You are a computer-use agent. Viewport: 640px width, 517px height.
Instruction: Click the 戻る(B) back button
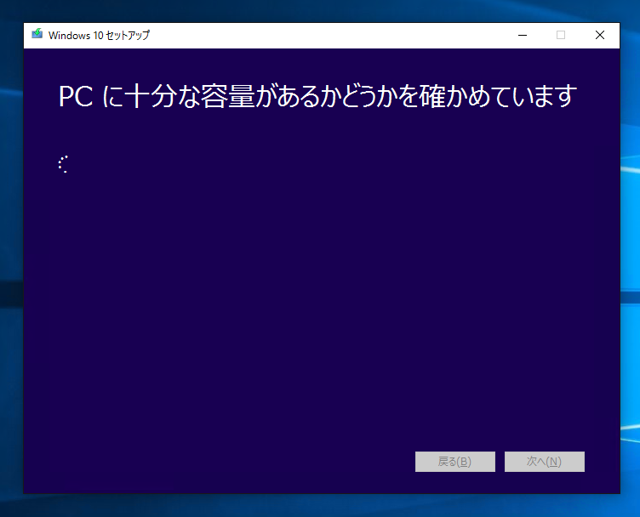coord(455,462)
